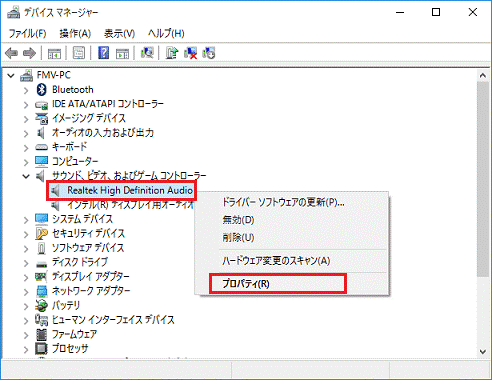
Task: Click the IDE ATA/ATAPI controller icon
Action: tap(41, 105)
